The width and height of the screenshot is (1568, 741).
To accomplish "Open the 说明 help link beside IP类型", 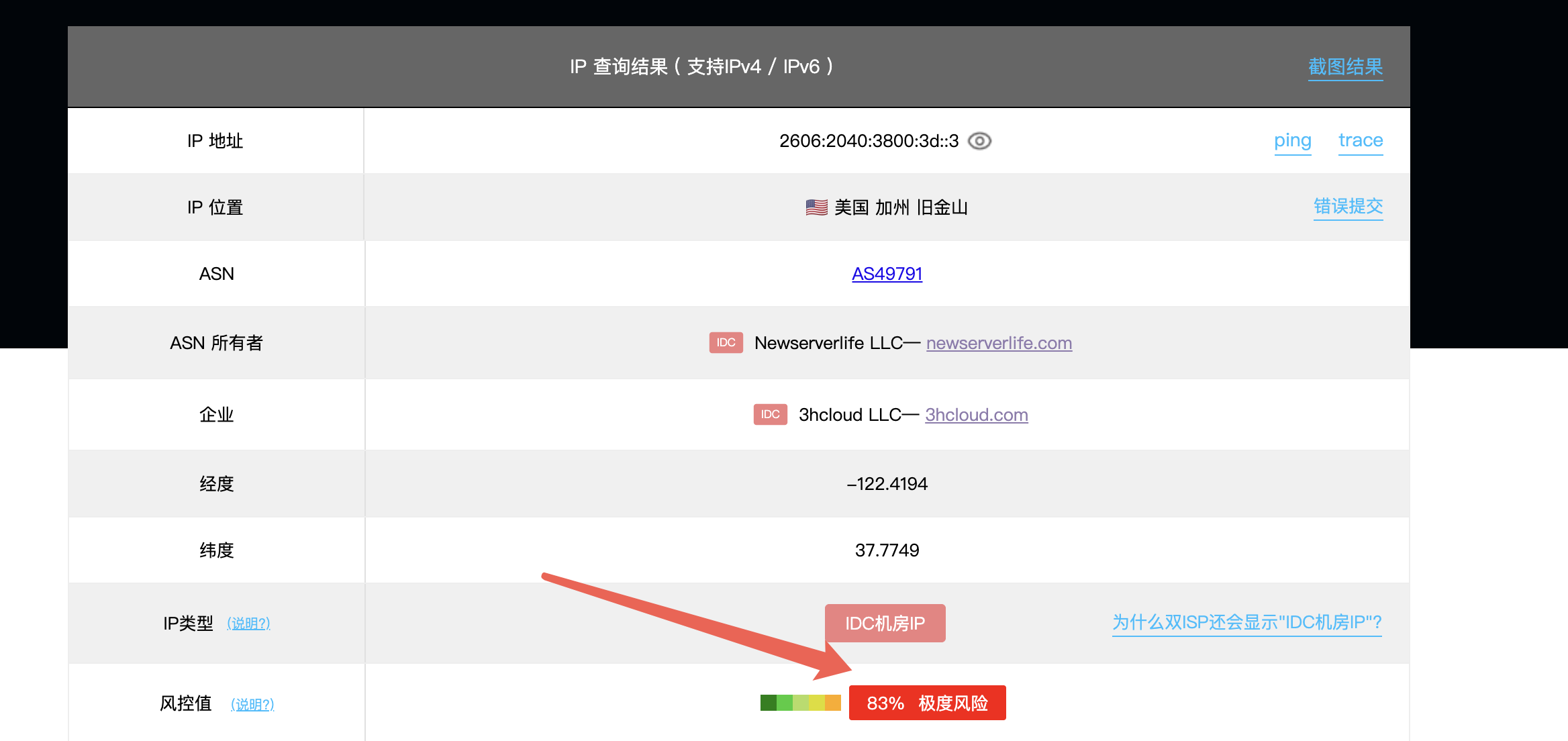I will pyautogui.click(x=248, y=624).
